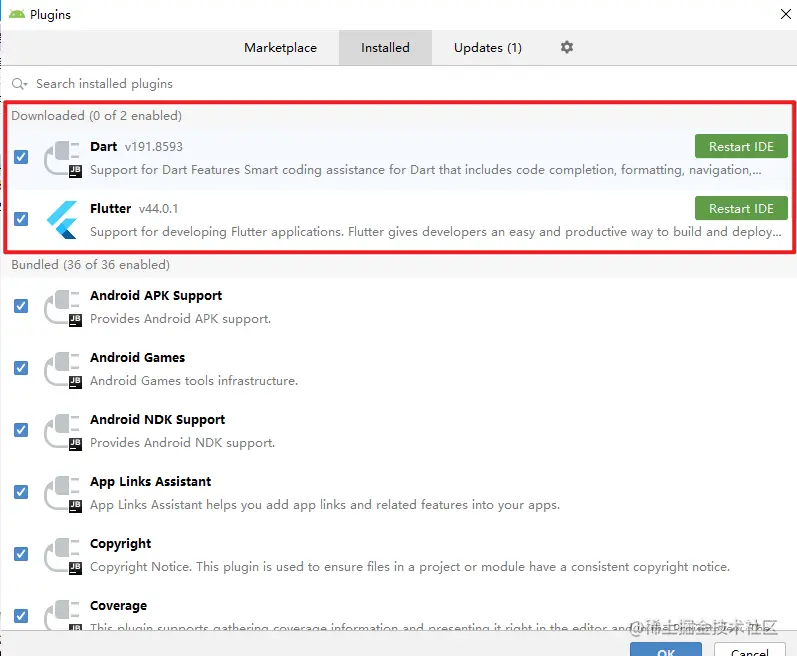Select the Installed tab

coord(385,48)
